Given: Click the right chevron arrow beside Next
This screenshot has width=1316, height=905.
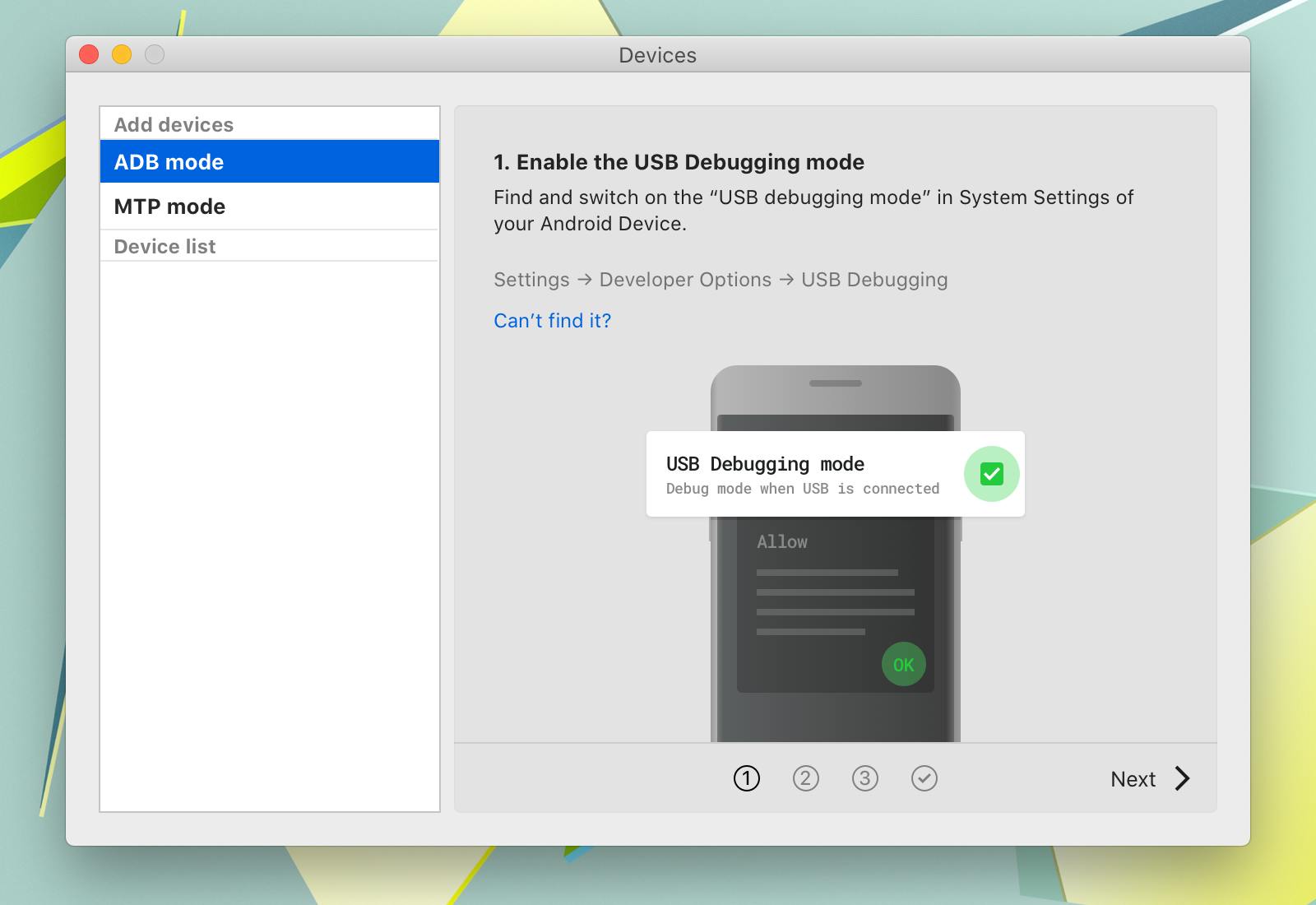Looking at the screenshot, I should click(1182, 778).
